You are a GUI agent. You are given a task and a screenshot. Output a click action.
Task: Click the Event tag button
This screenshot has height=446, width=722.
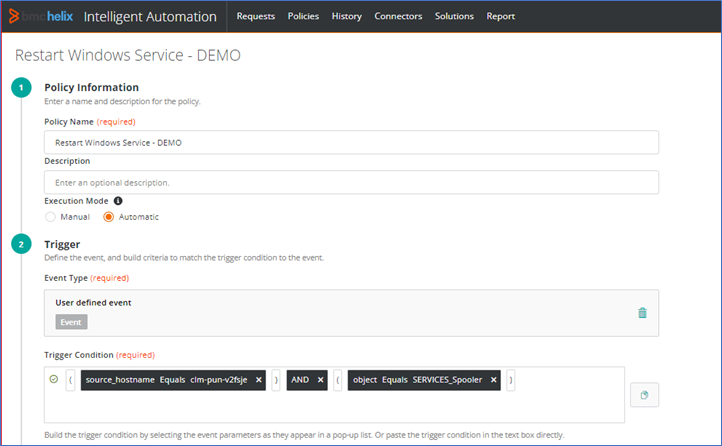pyautogui.click(x=71, y=322)
